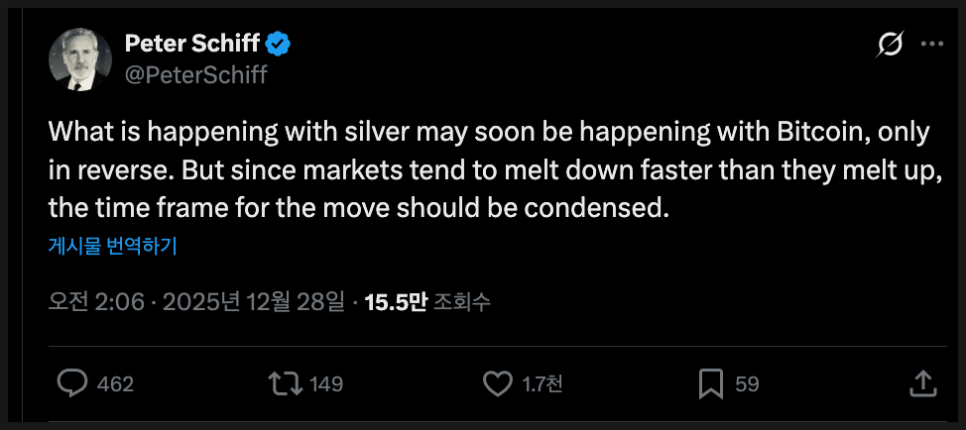
Task: Reply using the speech bubble icon
Action: point(73,384)
